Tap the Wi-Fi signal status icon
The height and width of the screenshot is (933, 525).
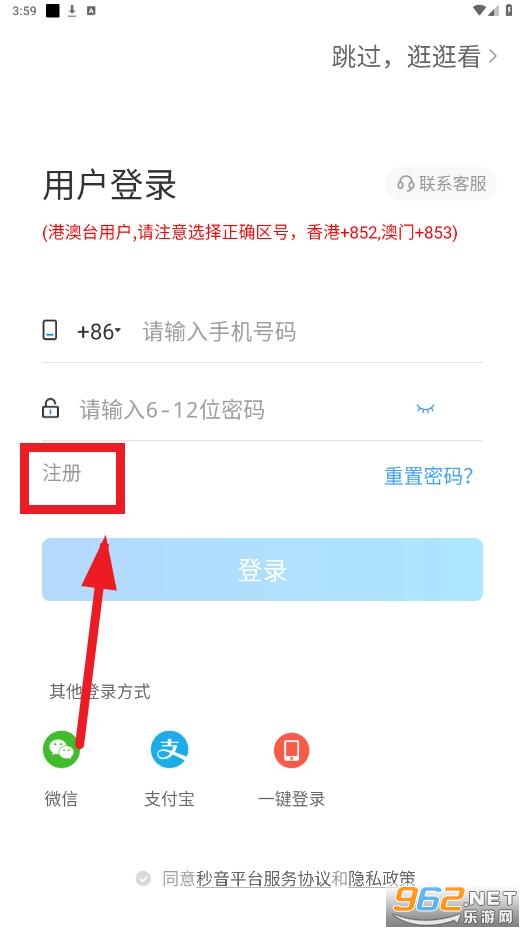click(x=479, y=10)
